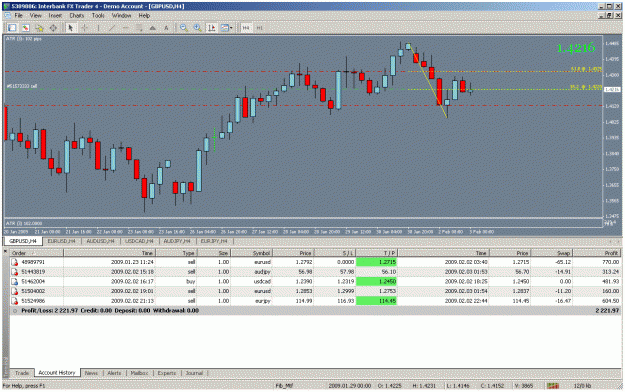Open the Journal terminal tab
The image size is (625, 392).
(194, 373)
